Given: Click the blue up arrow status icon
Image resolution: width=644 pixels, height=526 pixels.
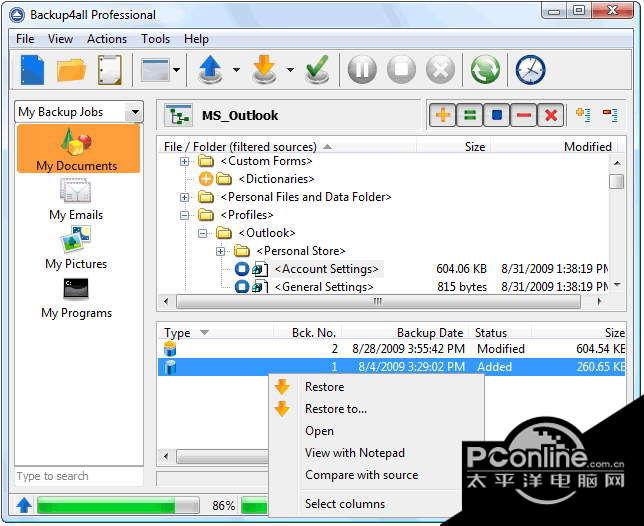Looking at the screenshot, I should (x=24, y=505).
